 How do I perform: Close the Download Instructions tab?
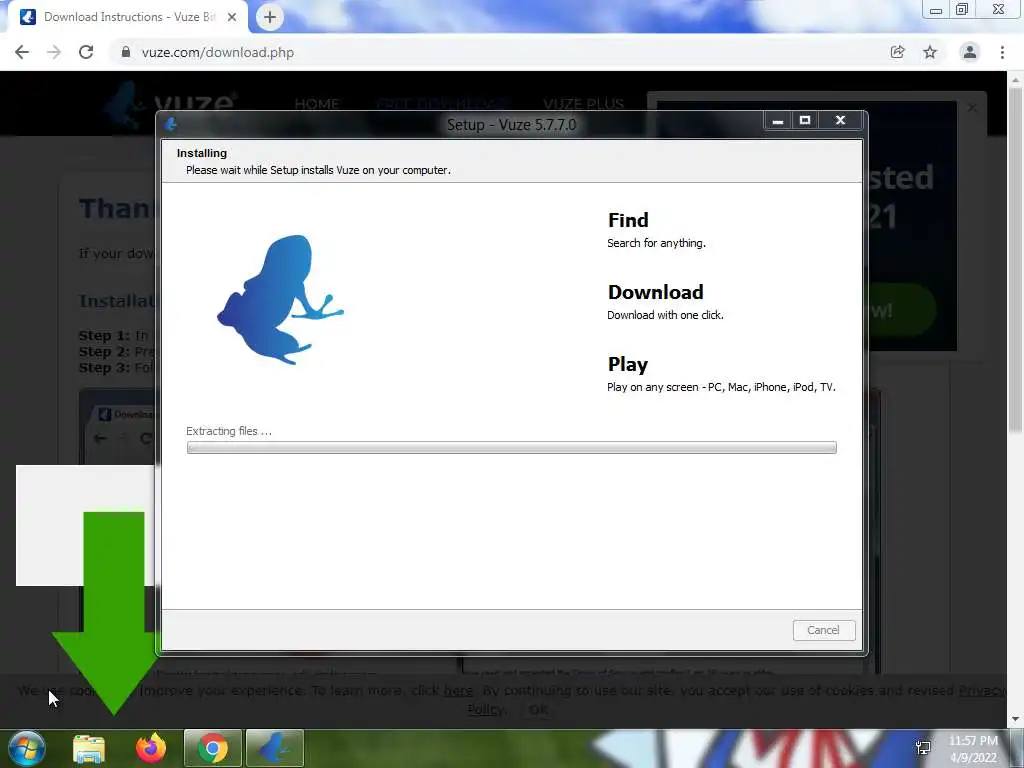[232, 17]
